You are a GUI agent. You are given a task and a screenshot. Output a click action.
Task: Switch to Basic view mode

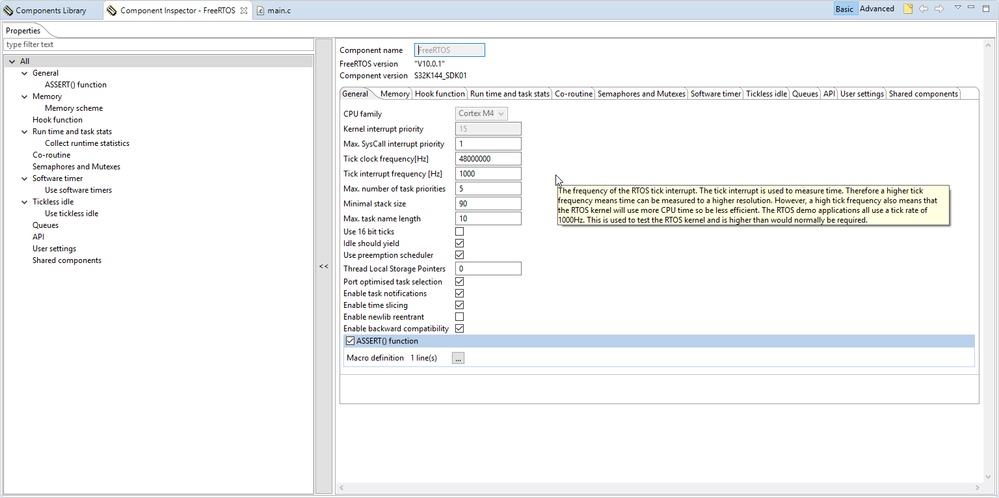[x=844, y=9]
